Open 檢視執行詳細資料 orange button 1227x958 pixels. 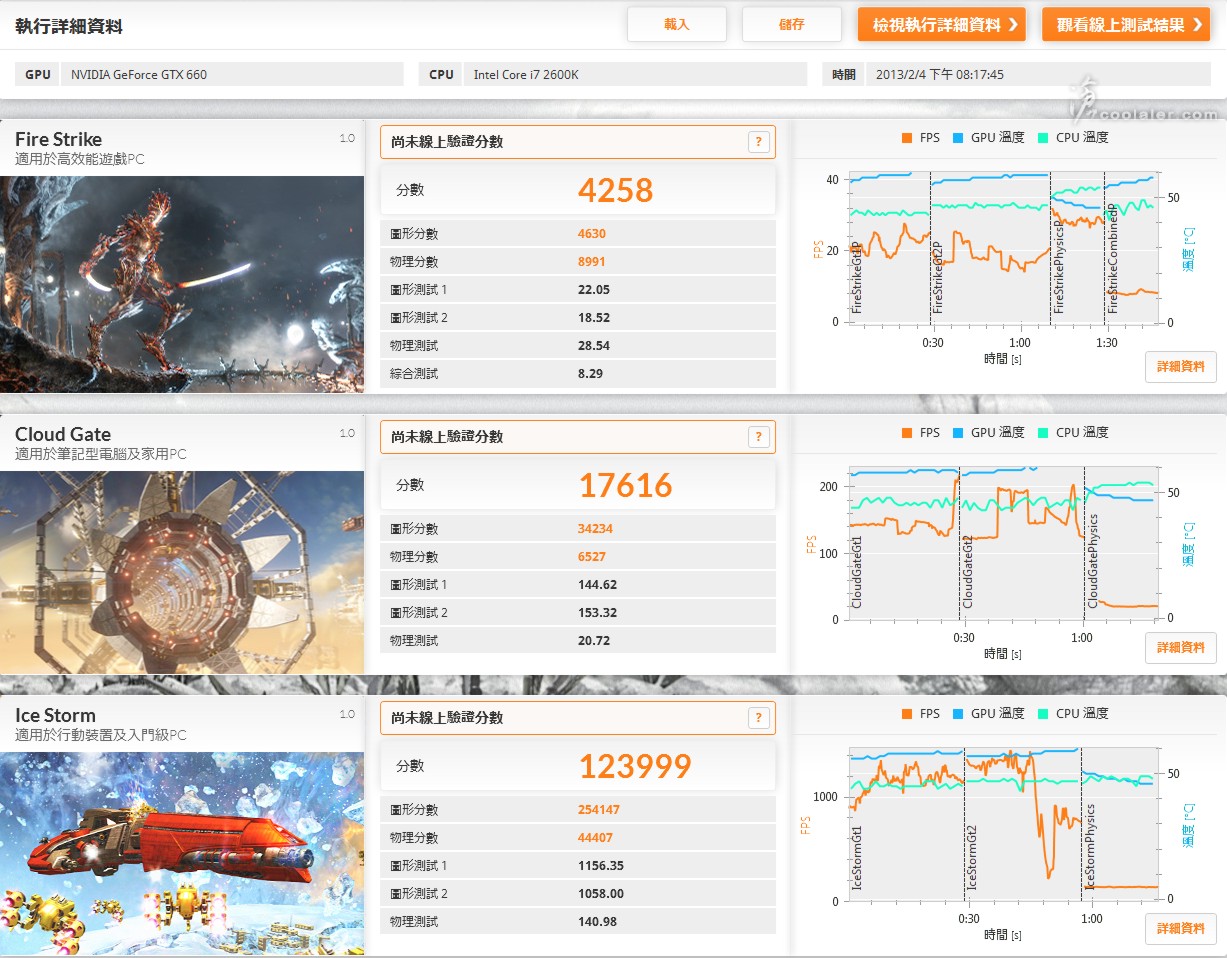942,25
